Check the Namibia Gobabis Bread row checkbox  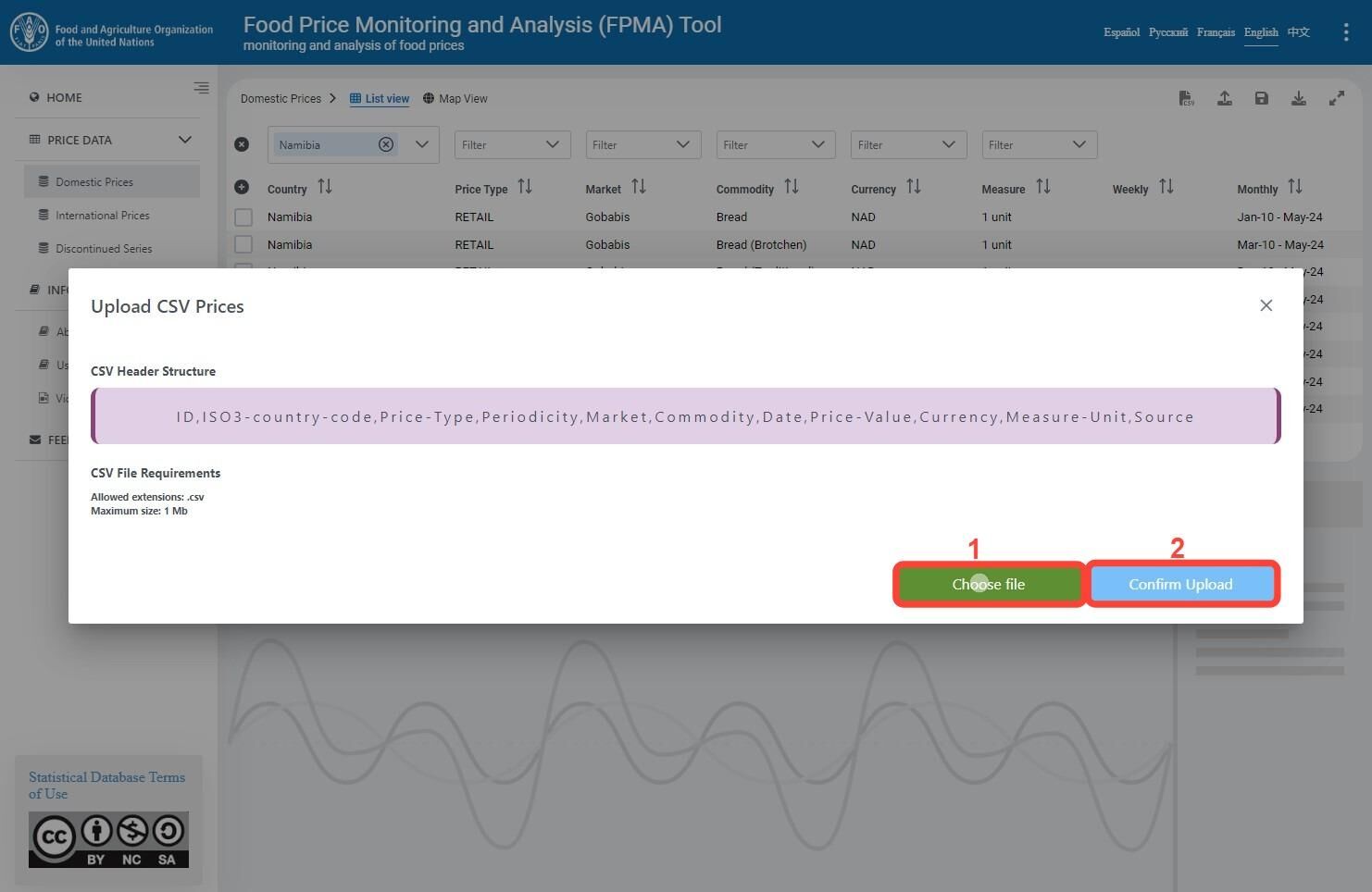[x=243, y=217]
